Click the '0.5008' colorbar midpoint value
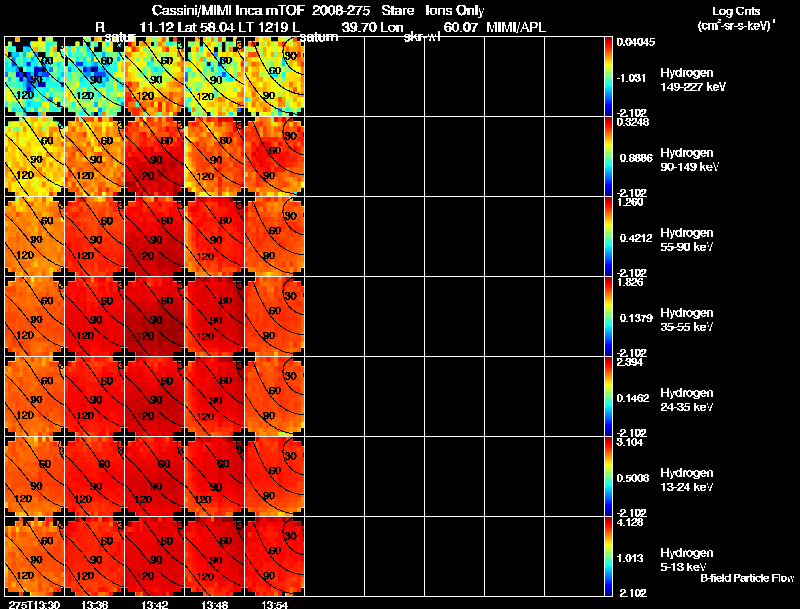800x609 pixels. click(633, 478)
